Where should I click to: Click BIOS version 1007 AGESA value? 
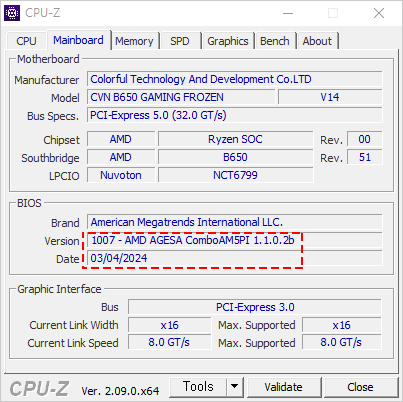235,240
